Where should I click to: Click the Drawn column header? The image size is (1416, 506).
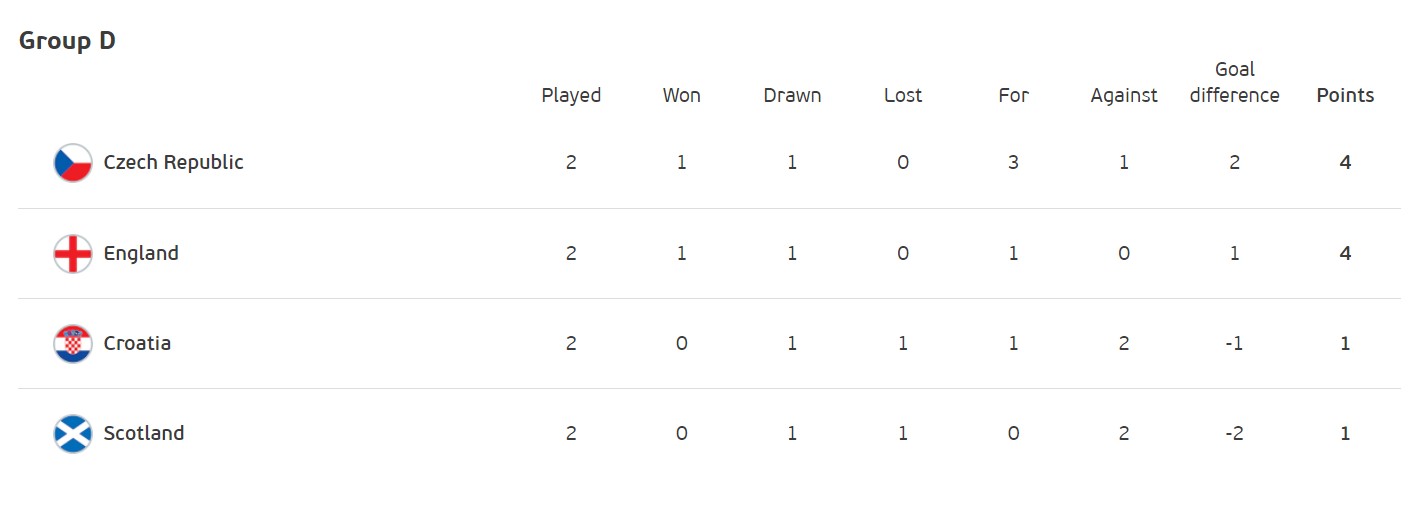(792, 96)
